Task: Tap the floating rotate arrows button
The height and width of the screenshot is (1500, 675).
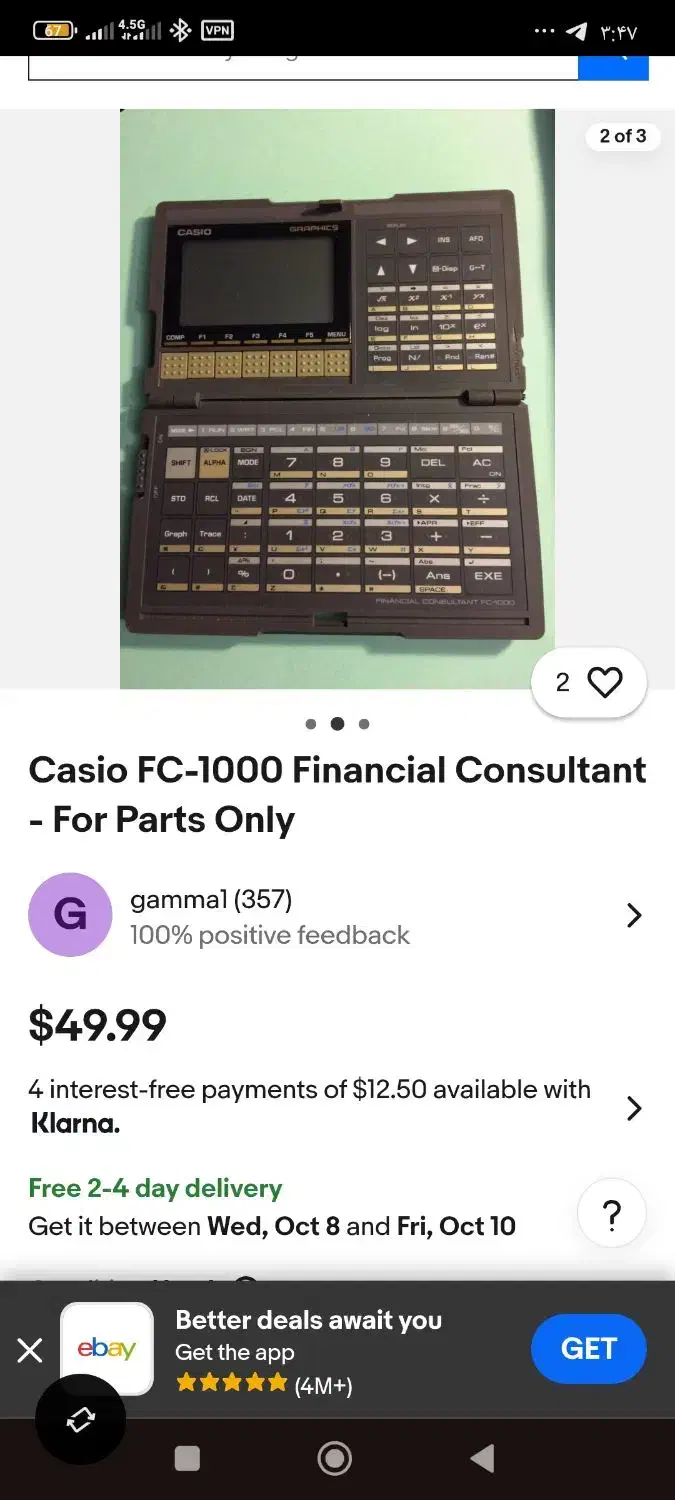Action: (x=80, y=1420)
